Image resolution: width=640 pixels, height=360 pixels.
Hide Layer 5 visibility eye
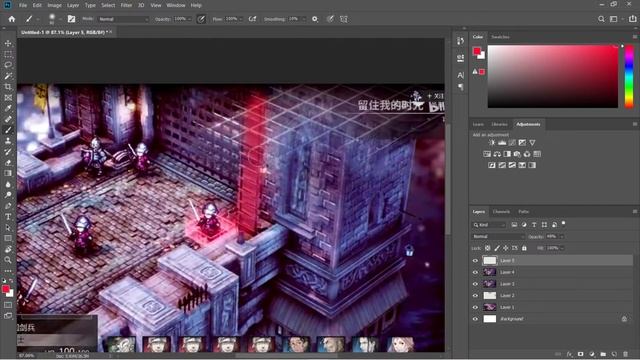tap(475, 260)
